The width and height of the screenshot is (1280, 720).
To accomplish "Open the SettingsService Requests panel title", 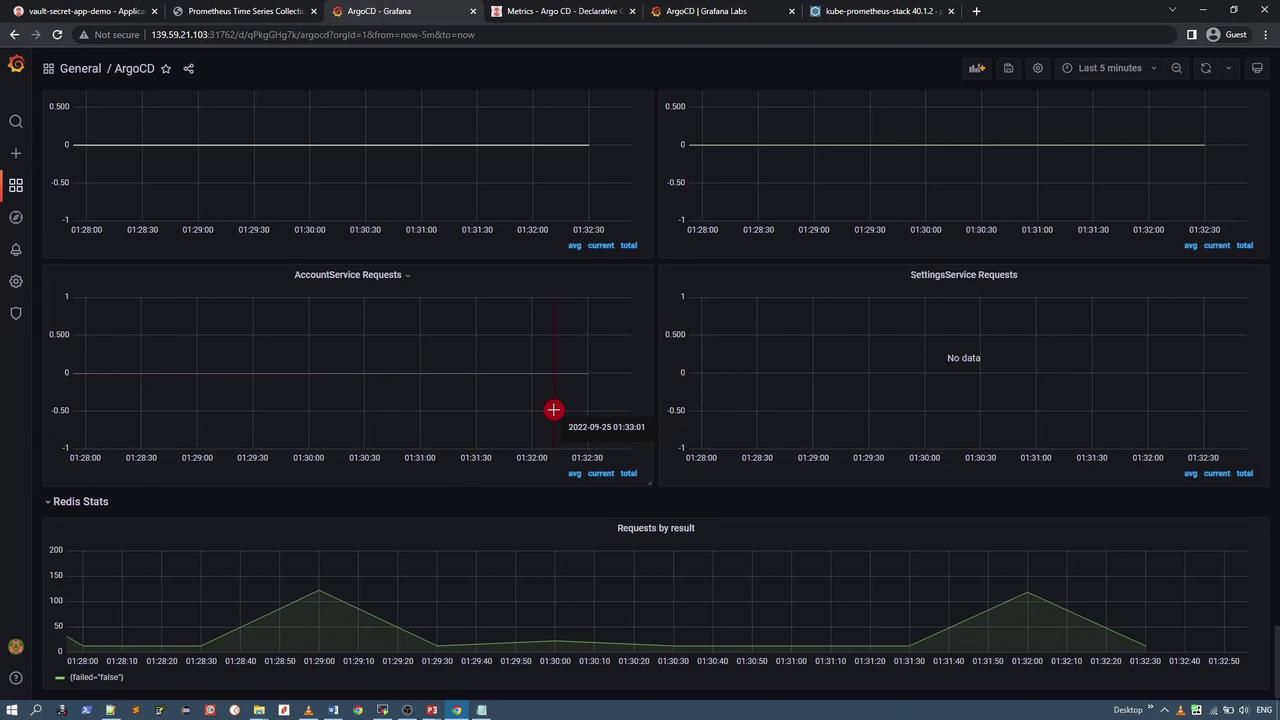I will point(964,275).
